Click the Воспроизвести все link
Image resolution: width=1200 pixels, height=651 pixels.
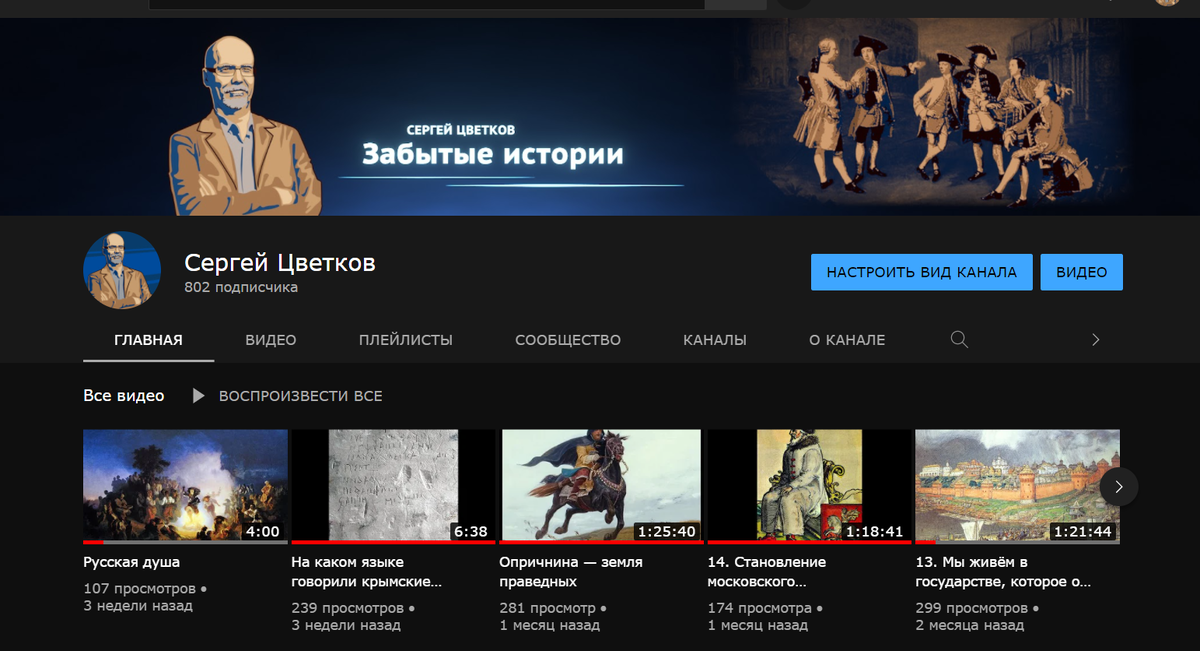[x=300, y=396]
